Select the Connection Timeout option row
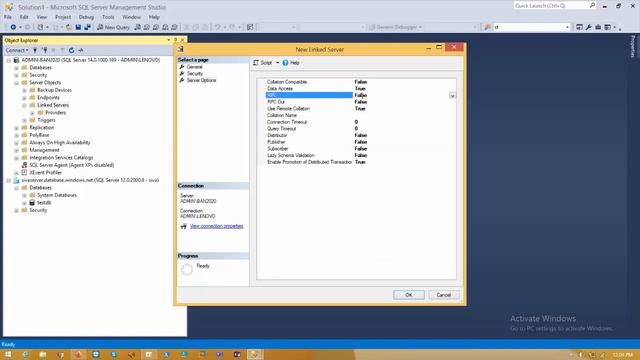 [356, 122]
